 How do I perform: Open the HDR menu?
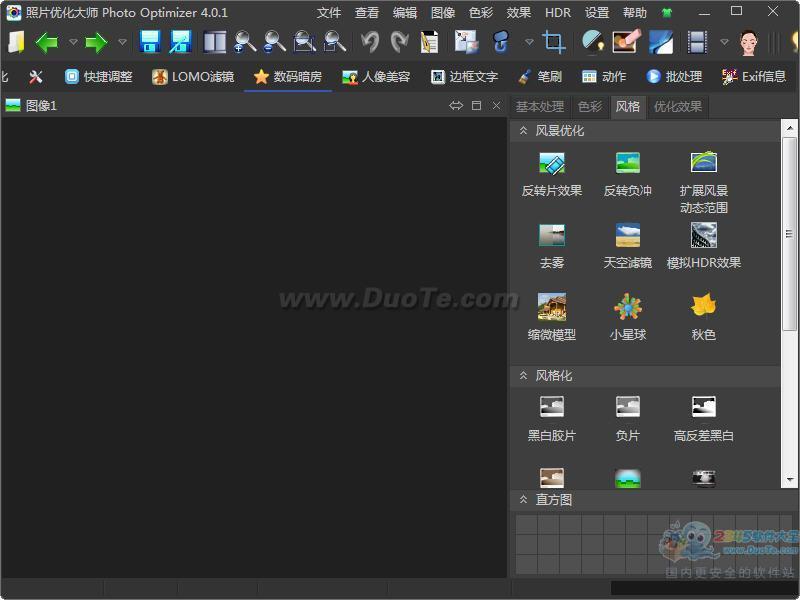558,13
